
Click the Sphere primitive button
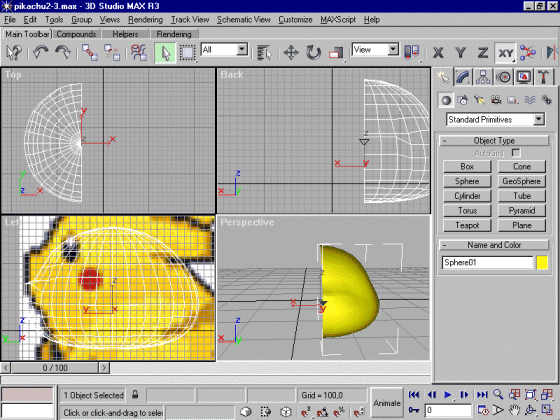467,181
